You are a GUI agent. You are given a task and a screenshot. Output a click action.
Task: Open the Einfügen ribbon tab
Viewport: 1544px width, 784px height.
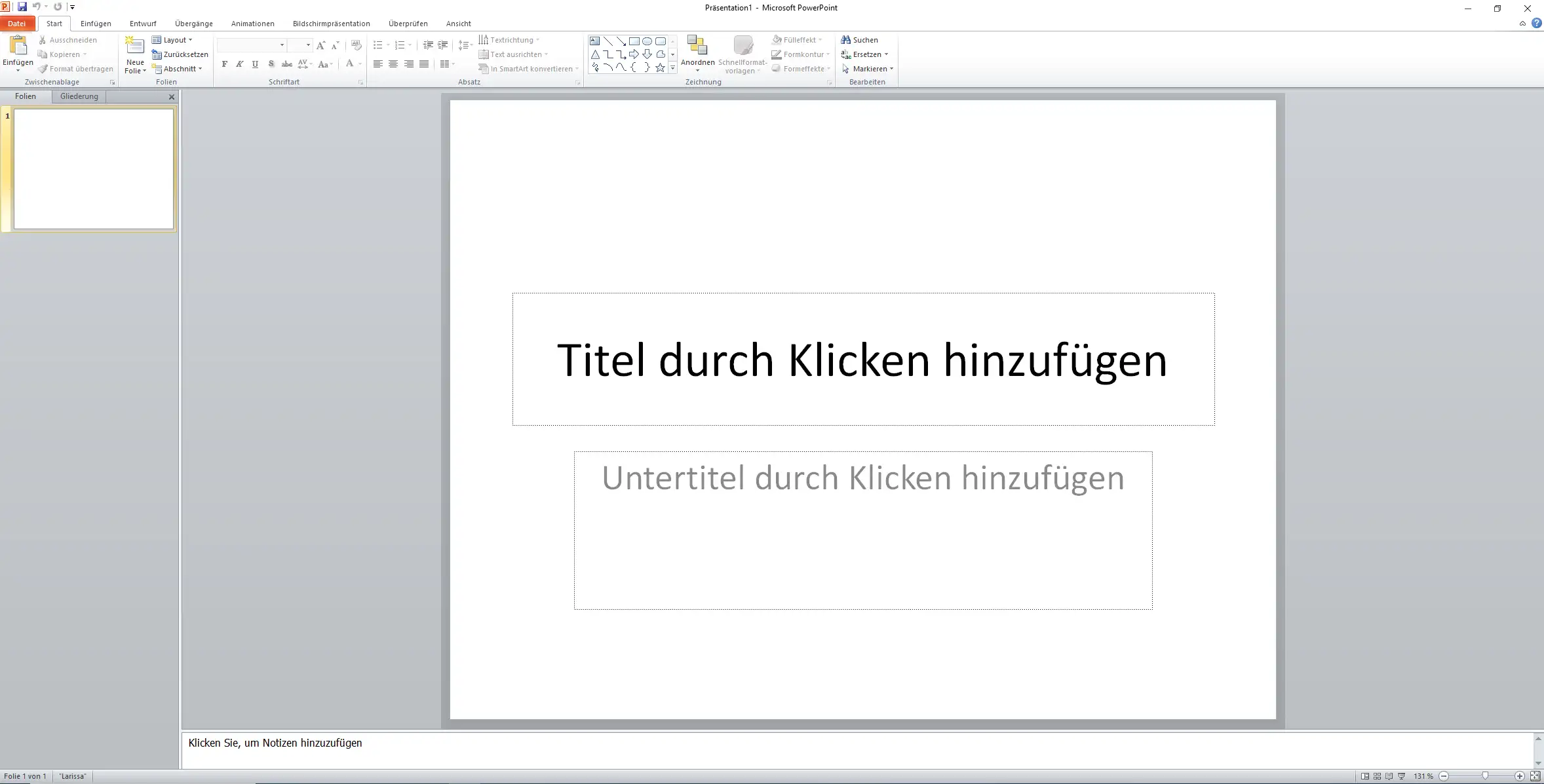(x=96, y=24)
